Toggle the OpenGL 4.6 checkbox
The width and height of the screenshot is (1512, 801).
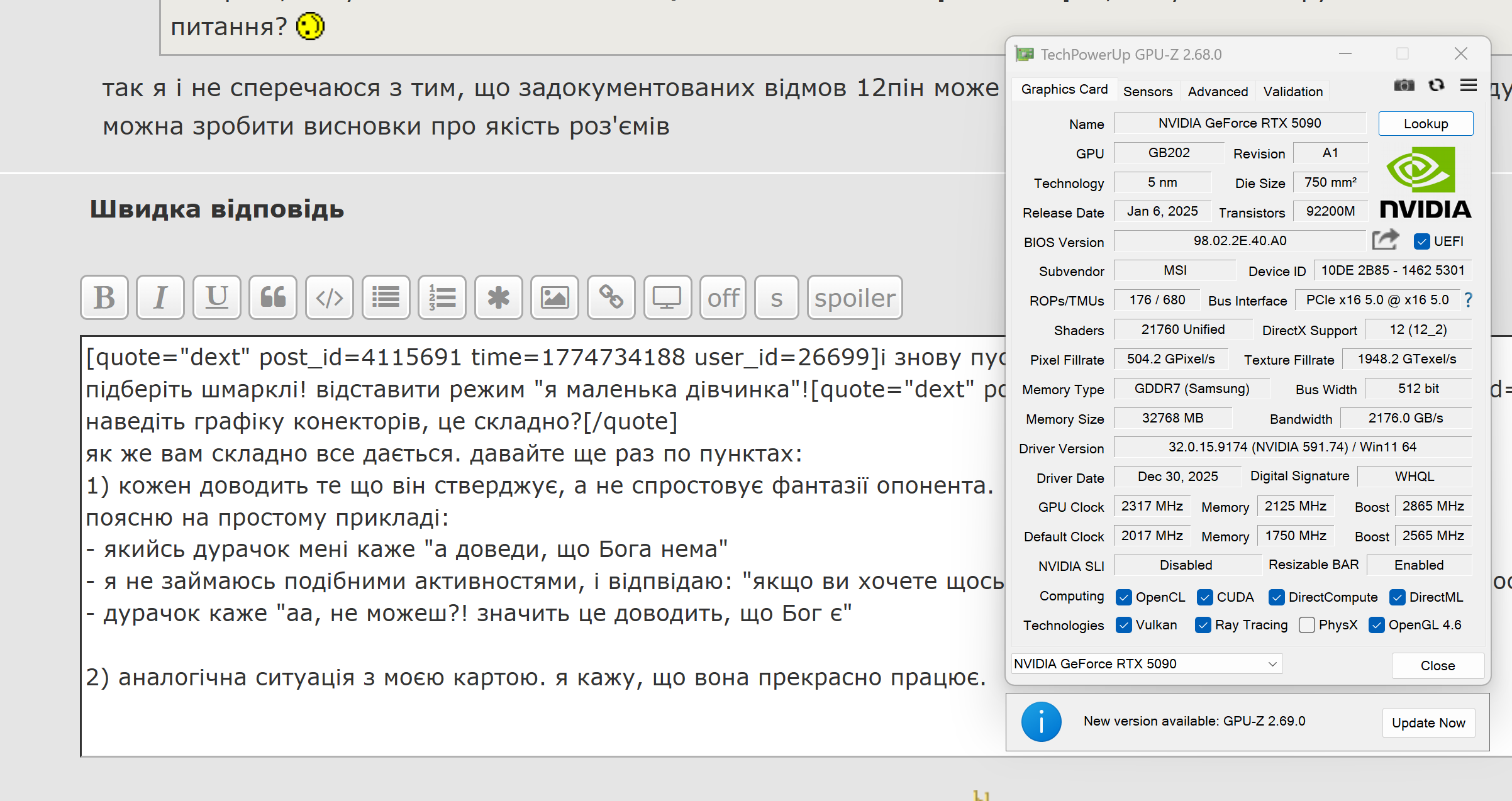coord(1376,625)
